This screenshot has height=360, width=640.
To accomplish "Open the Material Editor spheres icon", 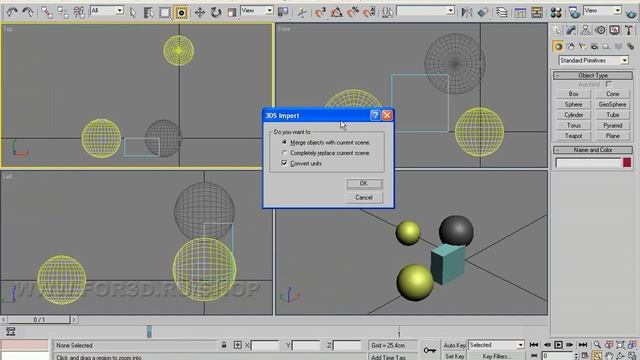I will 556,12.
